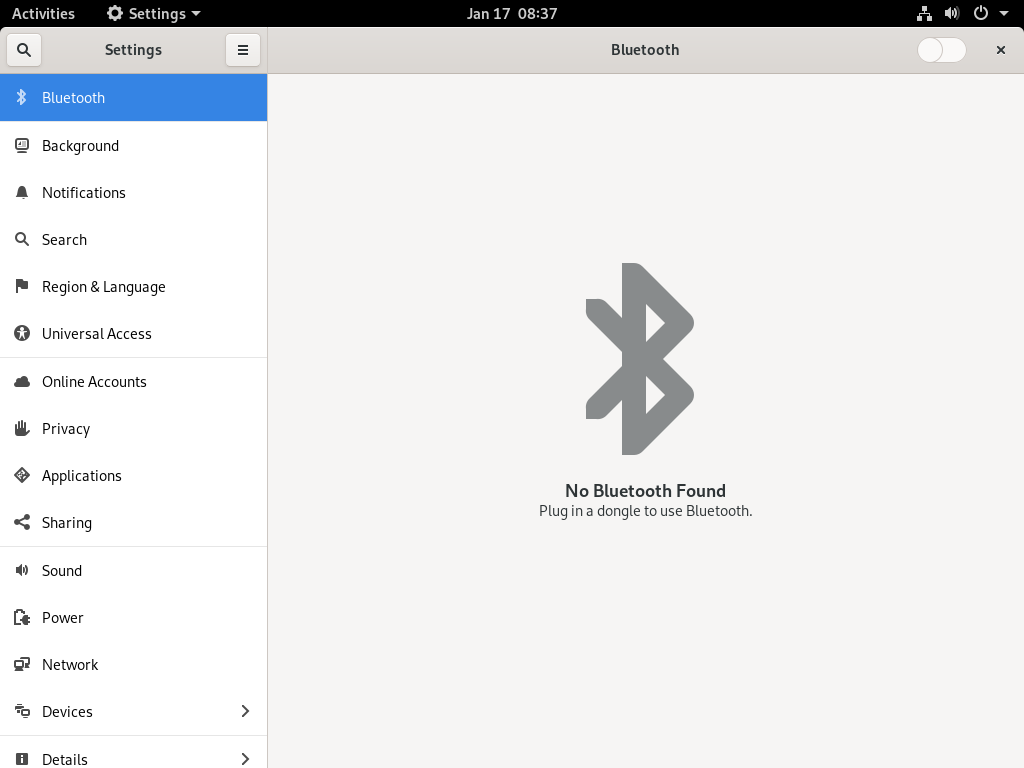Screen dimensions: 1024x768
Task: Select the Privacy label in sidebar
Action: click(66, 429)
